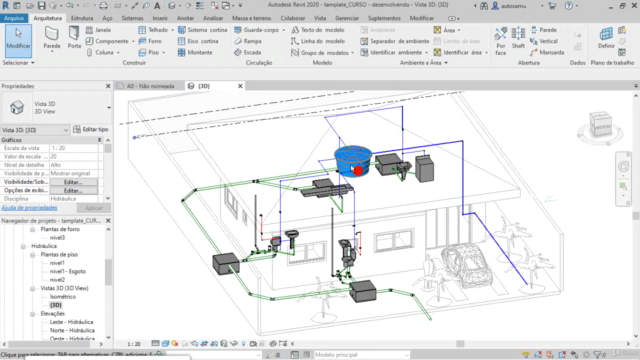This screenshot has width=640, height=360.
Task: Click the Aplicar button
Action: coord(93,208)
